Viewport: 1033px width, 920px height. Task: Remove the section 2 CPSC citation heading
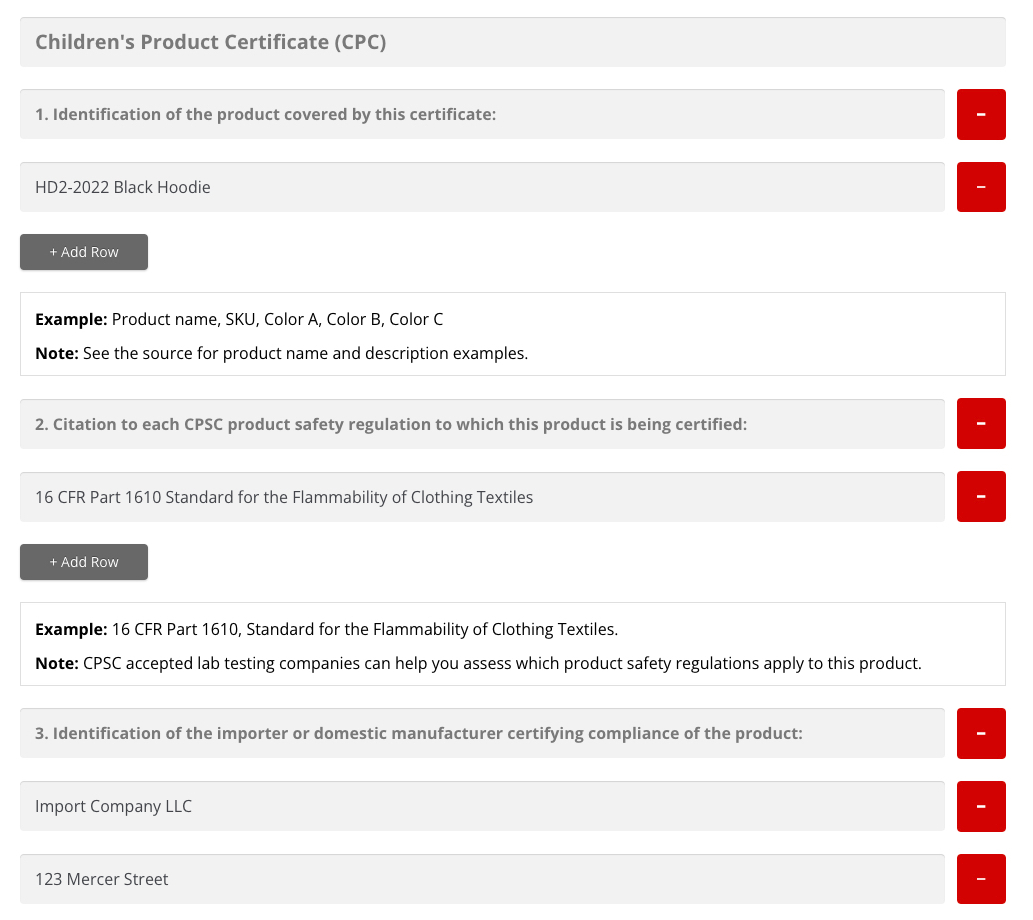click(981, 424)
